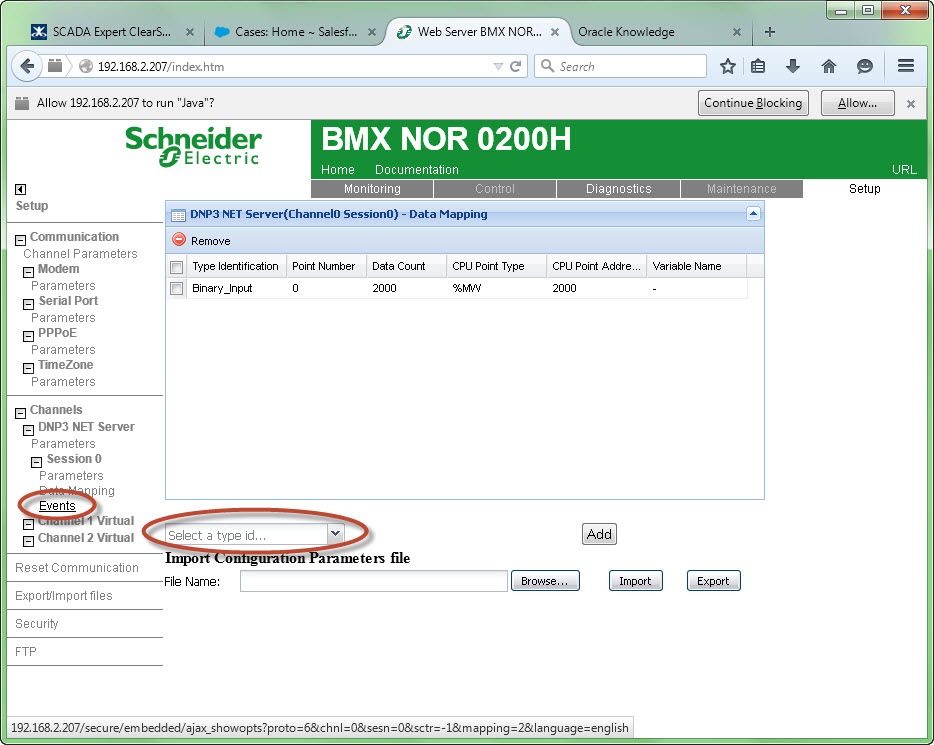Open the Firefox hamburger menu

click(905, 66)
